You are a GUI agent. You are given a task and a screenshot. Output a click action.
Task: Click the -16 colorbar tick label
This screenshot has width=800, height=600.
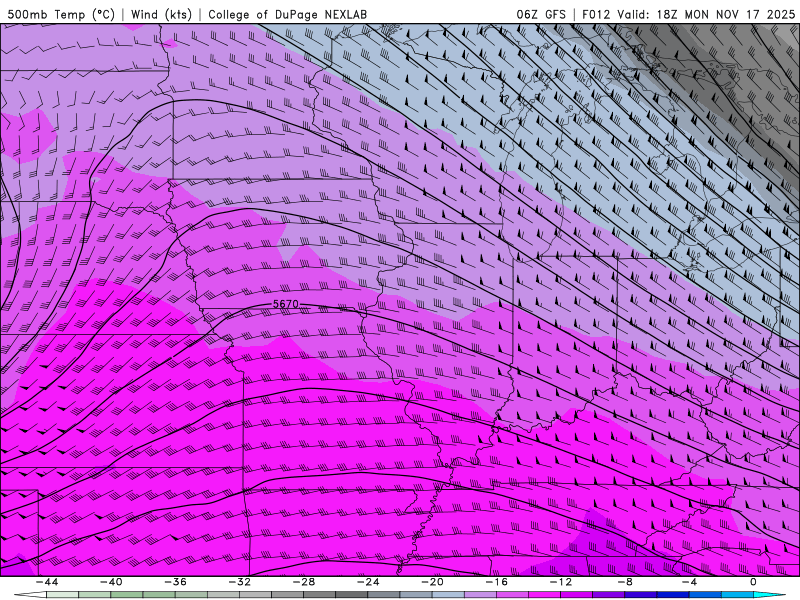tap(497, 582)
